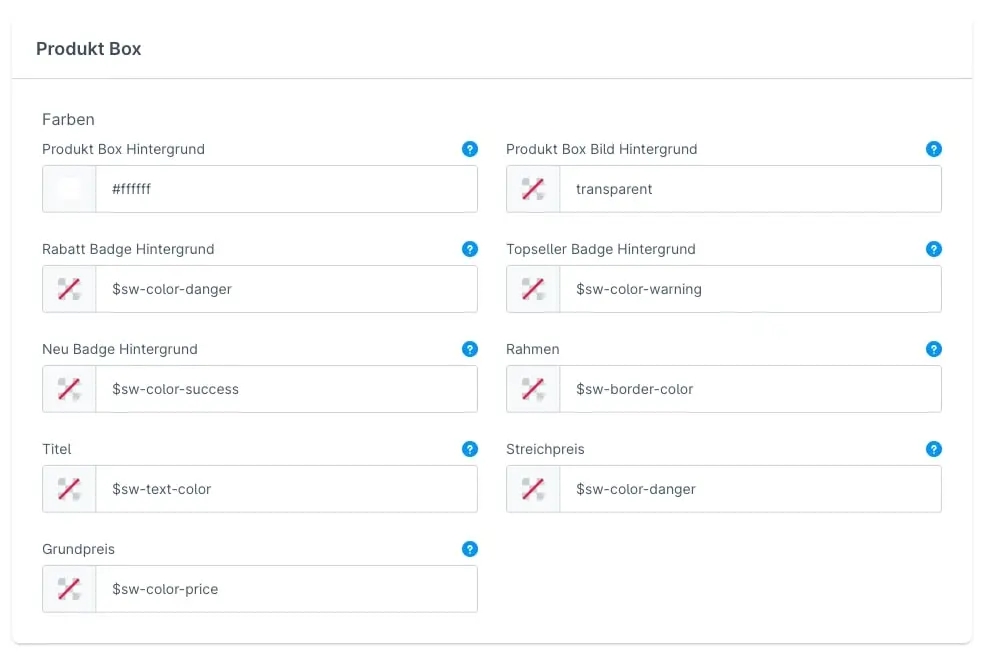Click help icon next to Grundpreis
The width and height of the screenshot is (985, 655).
470,549
